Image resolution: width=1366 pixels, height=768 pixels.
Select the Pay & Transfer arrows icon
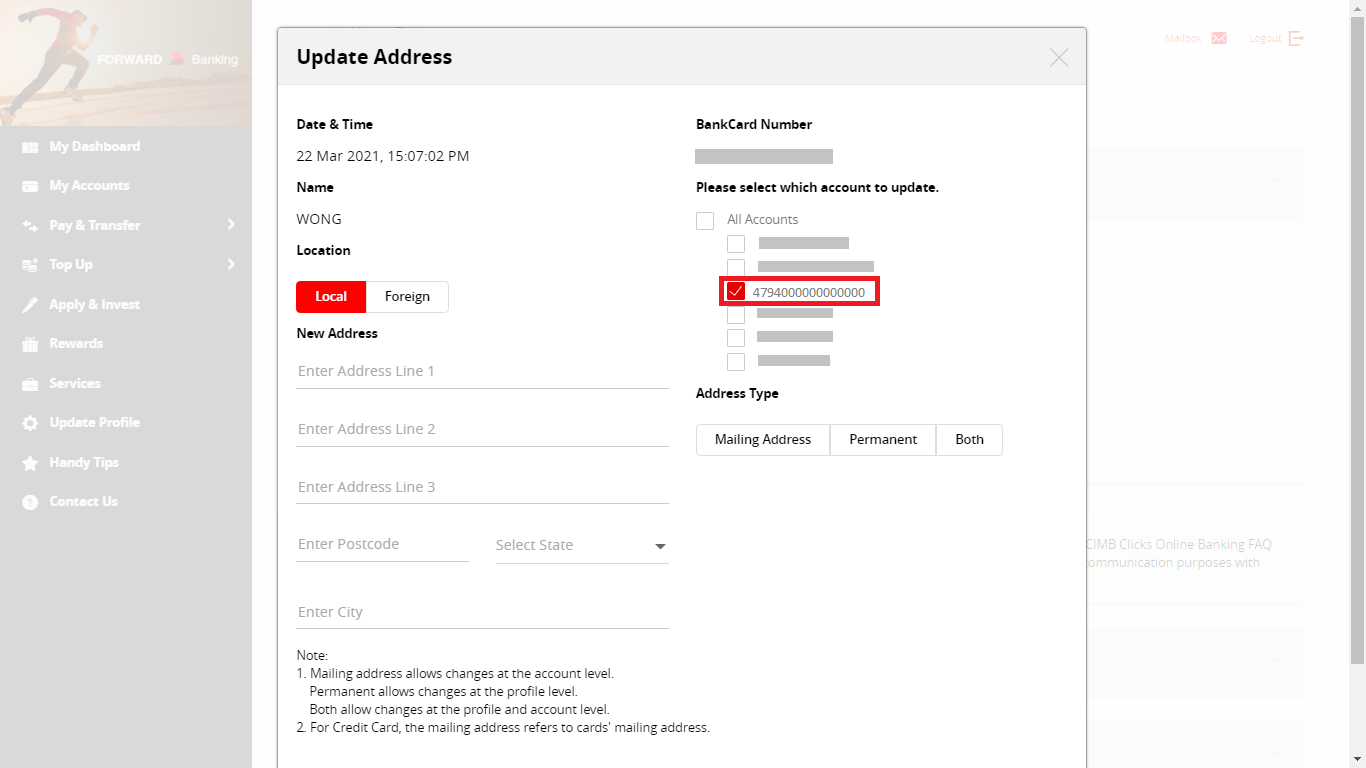point(30,226)
